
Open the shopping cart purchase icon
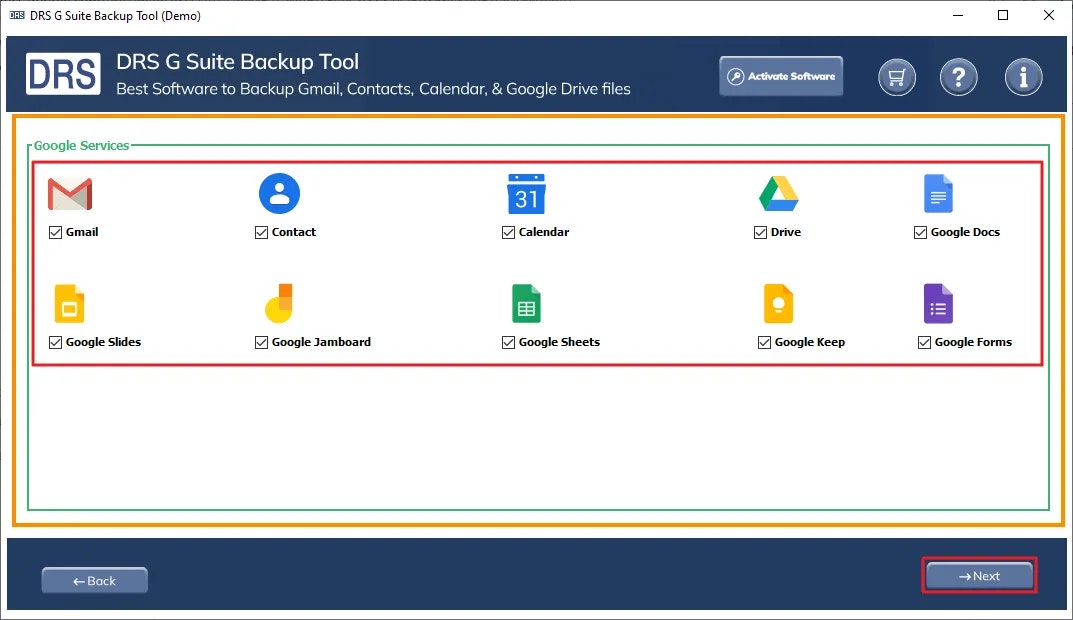pos(896,77)
